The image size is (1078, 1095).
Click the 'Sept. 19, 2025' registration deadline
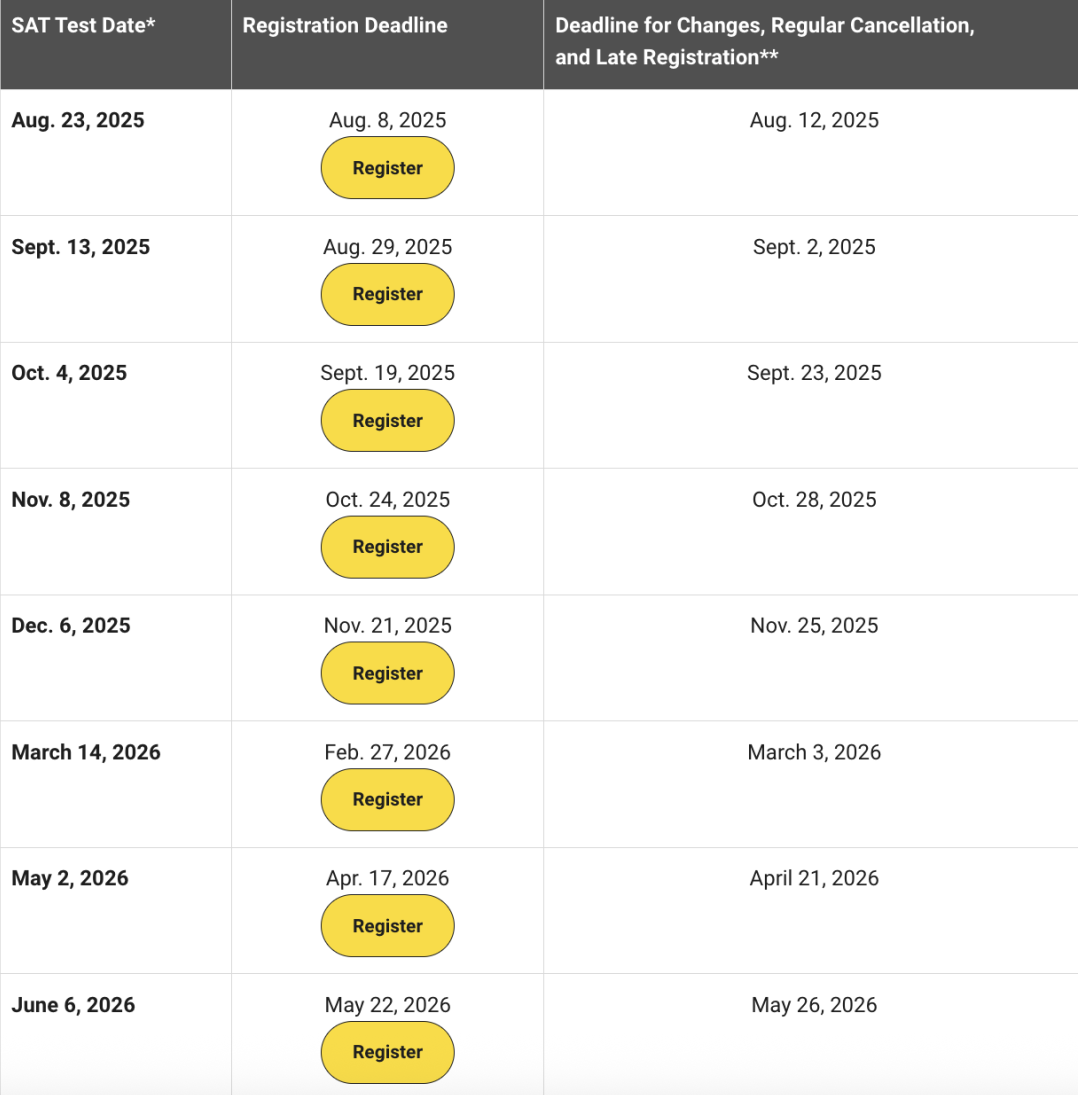387,373
